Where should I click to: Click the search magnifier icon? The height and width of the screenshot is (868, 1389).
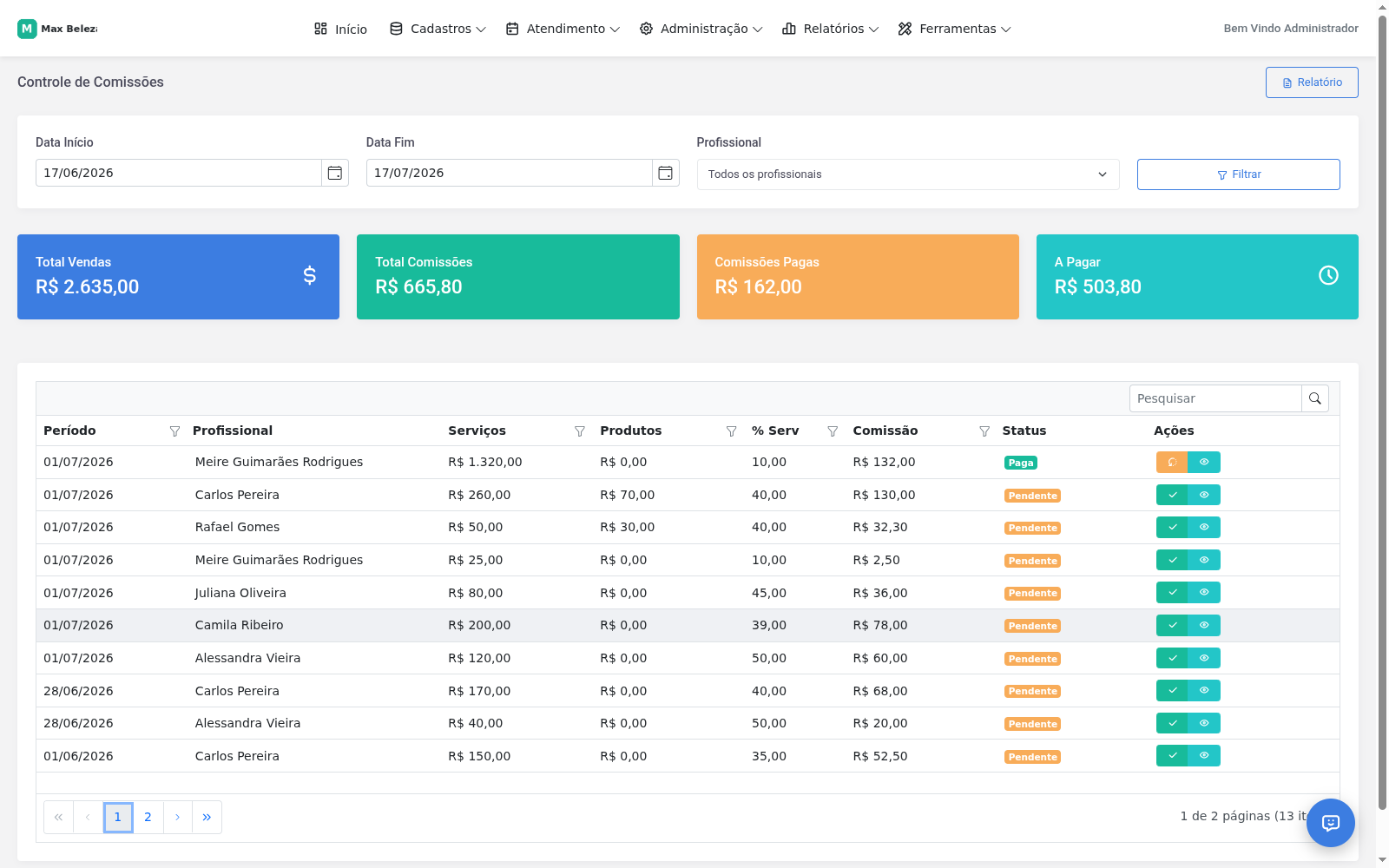point(1315,398)
